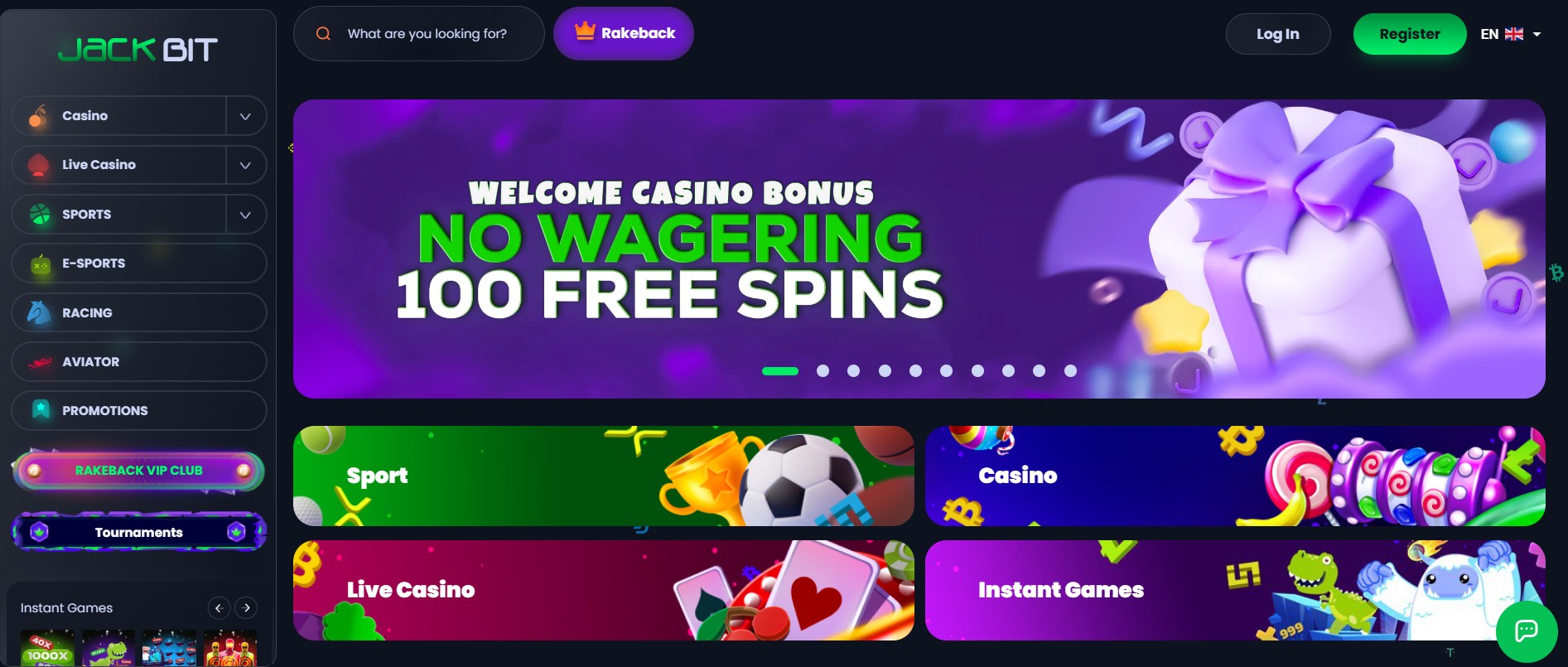Expand the Casino submenu chevron
Screen dimensions: 1568x667
pos(245,116)
